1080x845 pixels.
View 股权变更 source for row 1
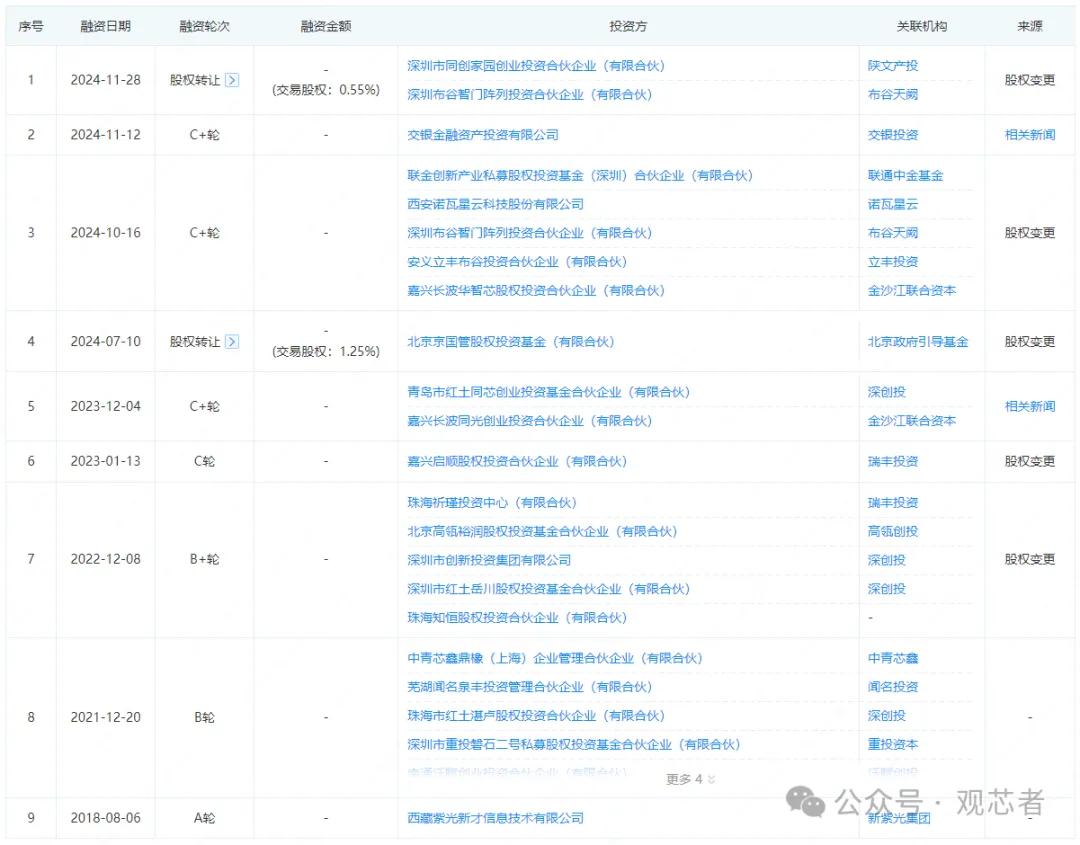tap(1030, 80)
